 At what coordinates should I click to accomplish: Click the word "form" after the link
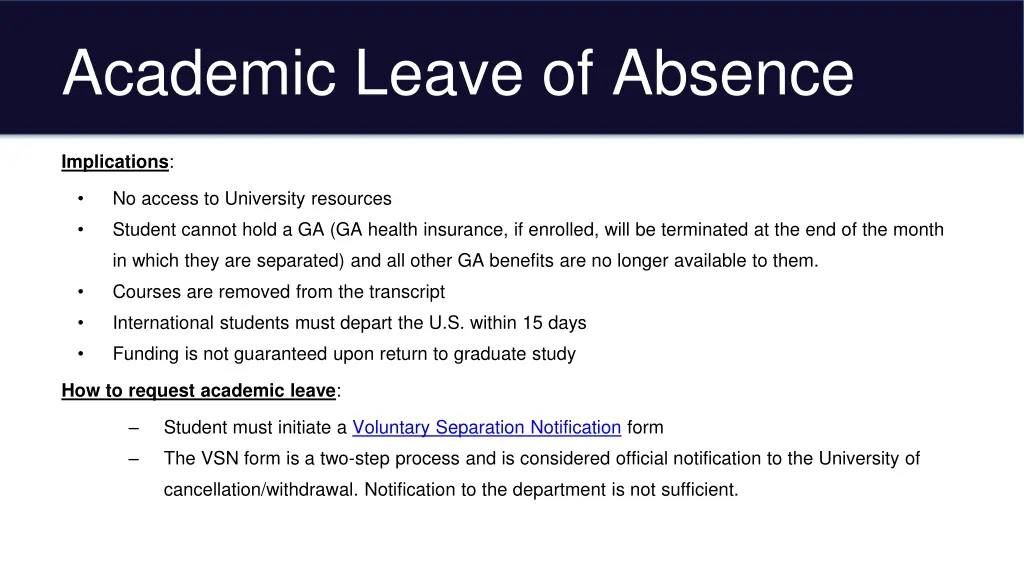tap(645, 428)
